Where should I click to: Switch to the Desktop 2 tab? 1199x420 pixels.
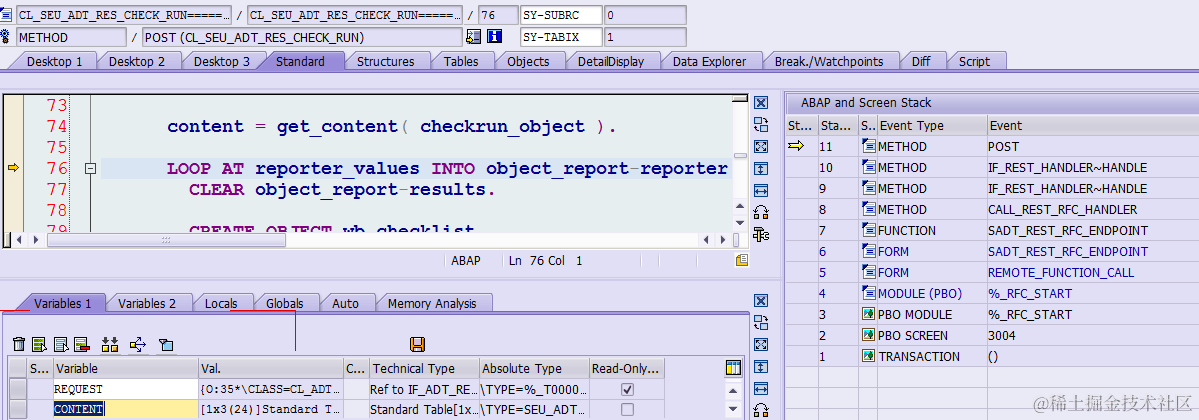pos(137,61)
